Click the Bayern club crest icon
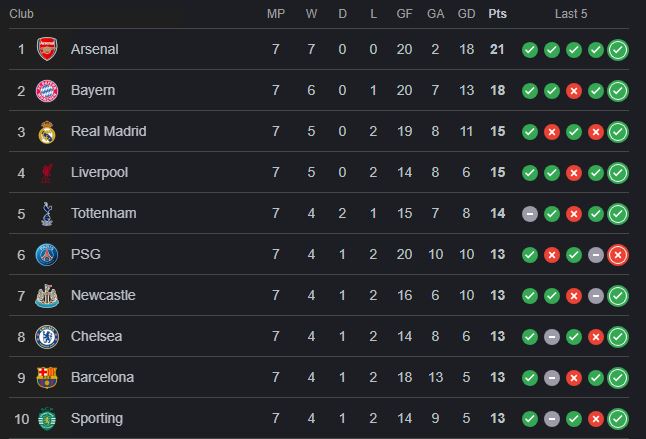 pyautogui.click(x=46, y=90)
